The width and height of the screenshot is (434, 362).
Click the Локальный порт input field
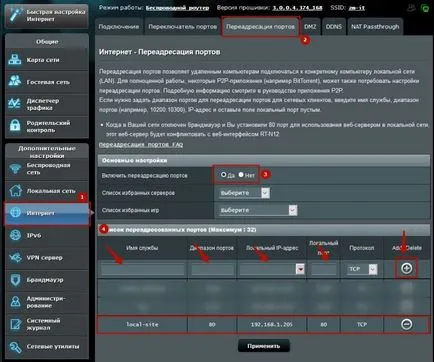coord(324,269)
